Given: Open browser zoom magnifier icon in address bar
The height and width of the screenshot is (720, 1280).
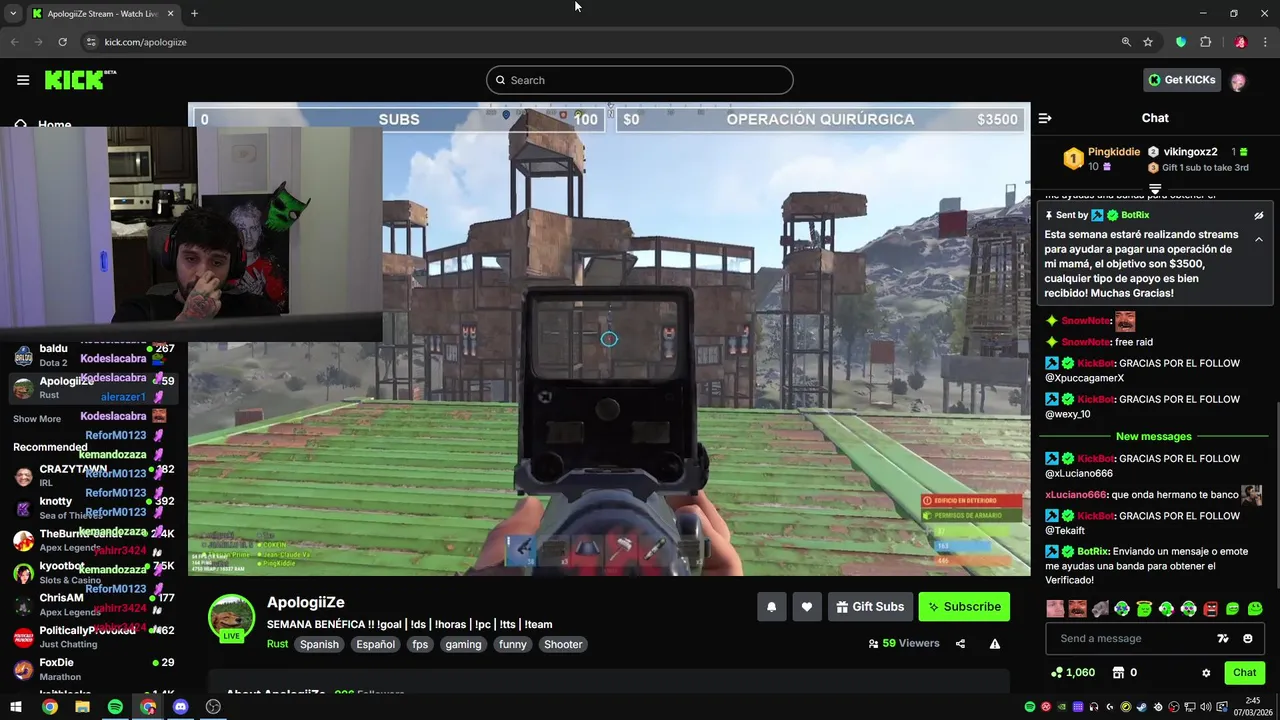Looking at the screenshot, I should pyautogui.click(x=1126, y=42).
